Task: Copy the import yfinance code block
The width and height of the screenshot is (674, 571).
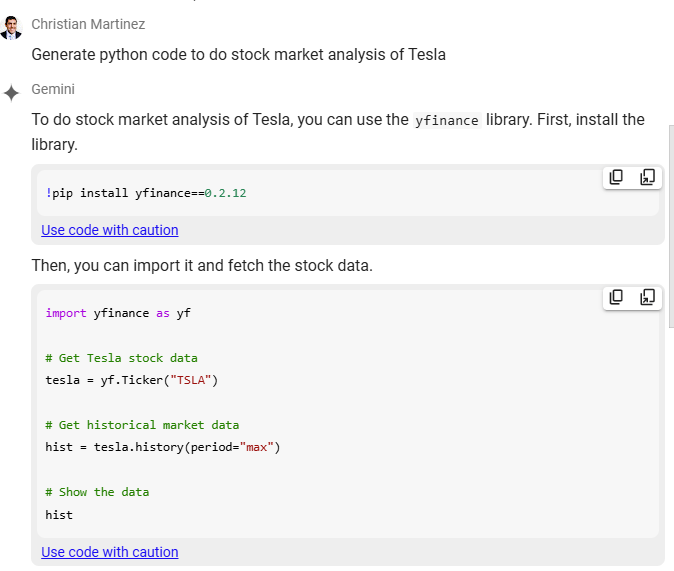Action: click(x=617, y=297)
